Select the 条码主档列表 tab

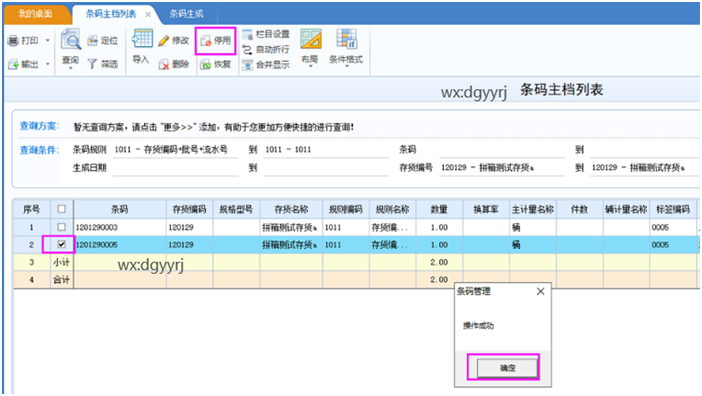(111, 14)
